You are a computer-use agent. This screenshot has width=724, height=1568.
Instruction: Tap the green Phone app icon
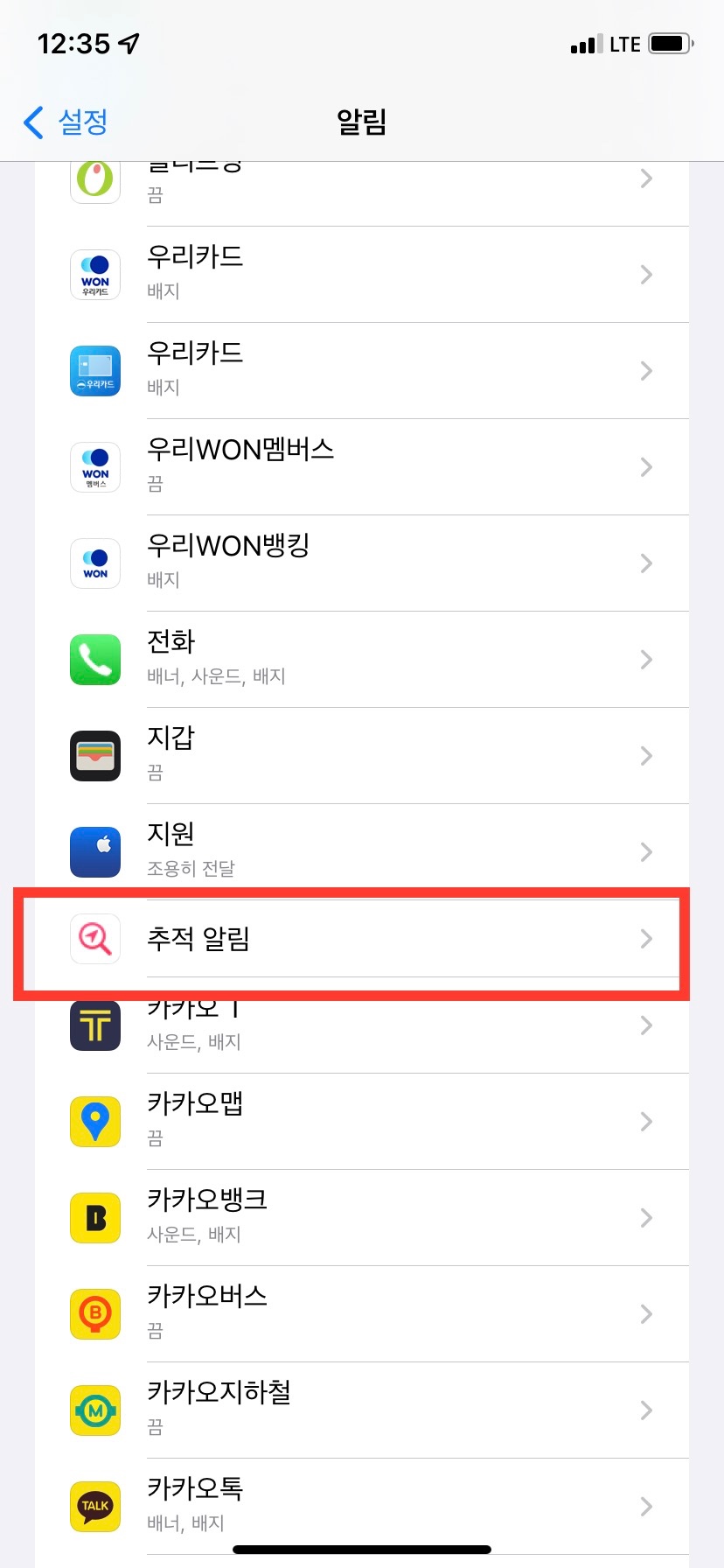95,660
